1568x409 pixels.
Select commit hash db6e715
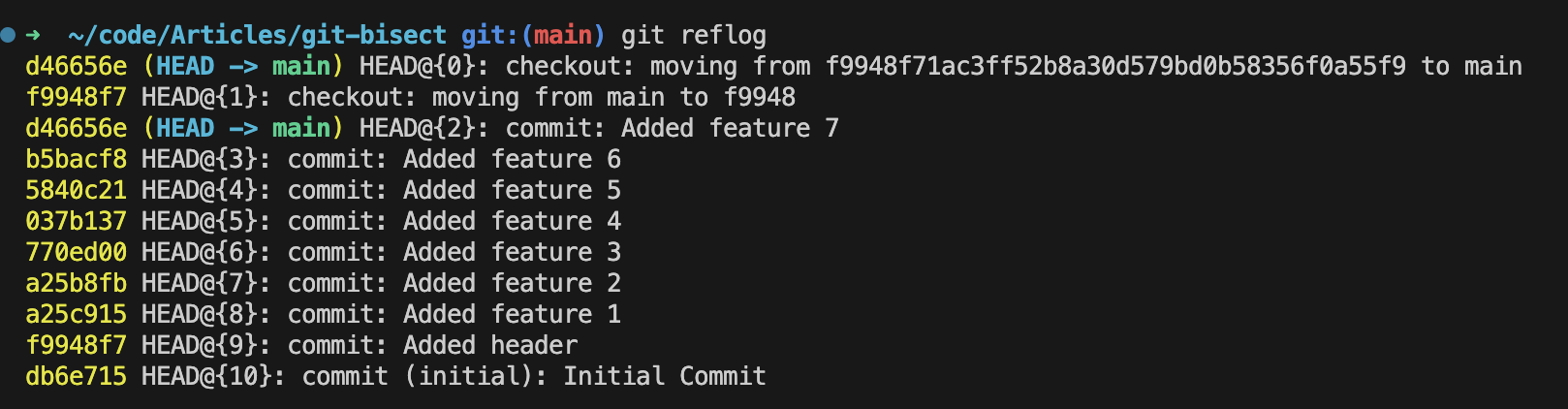(x=77, y=376)
